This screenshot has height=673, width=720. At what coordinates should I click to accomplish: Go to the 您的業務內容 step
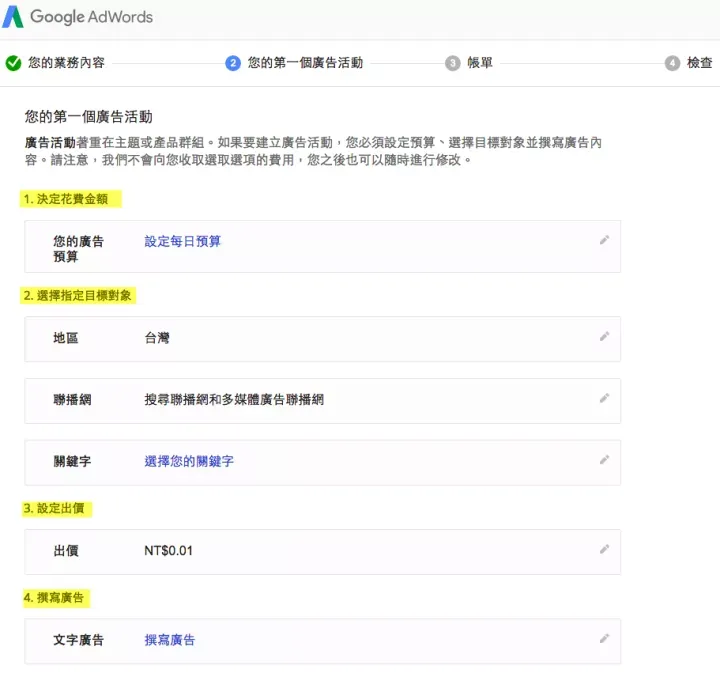point(67,62)
